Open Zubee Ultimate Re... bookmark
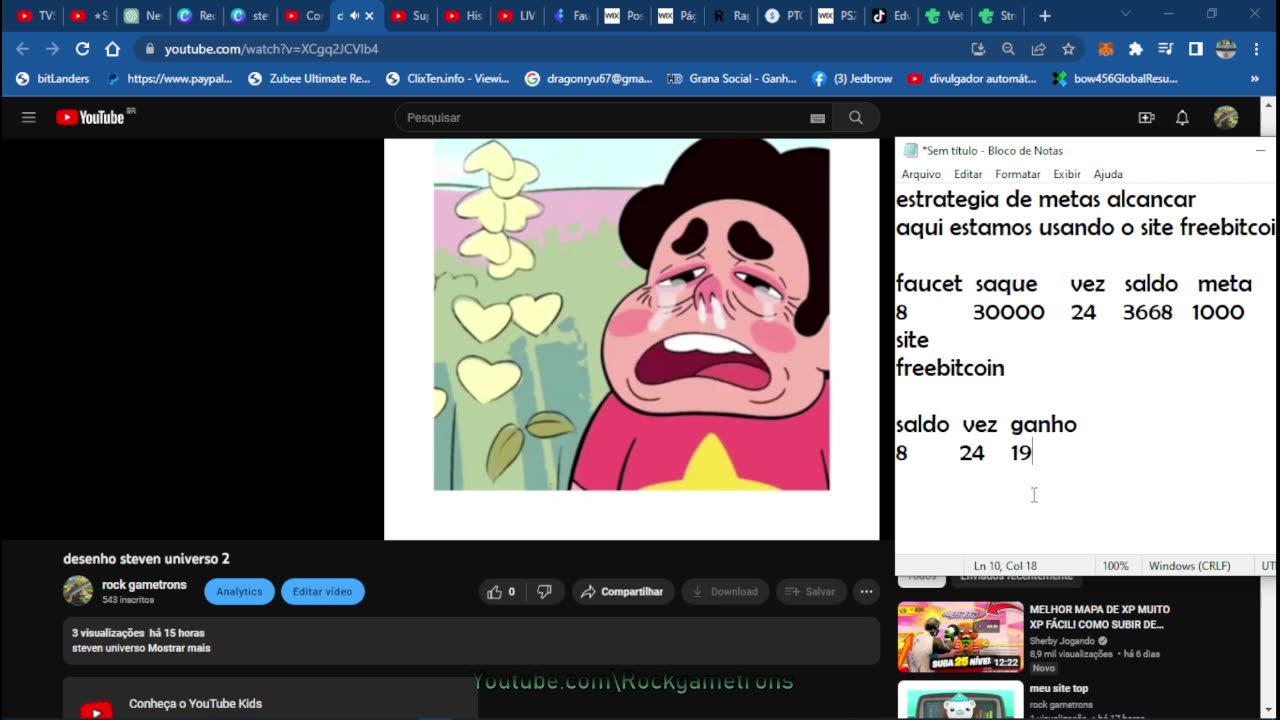Screen dimensions: 1280x720 point(310,78)
